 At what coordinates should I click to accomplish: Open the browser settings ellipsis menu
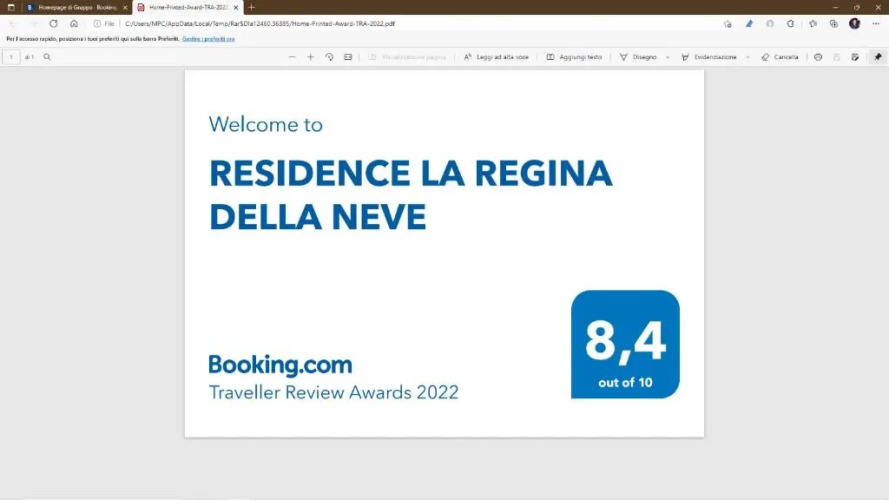pos(874,23)
